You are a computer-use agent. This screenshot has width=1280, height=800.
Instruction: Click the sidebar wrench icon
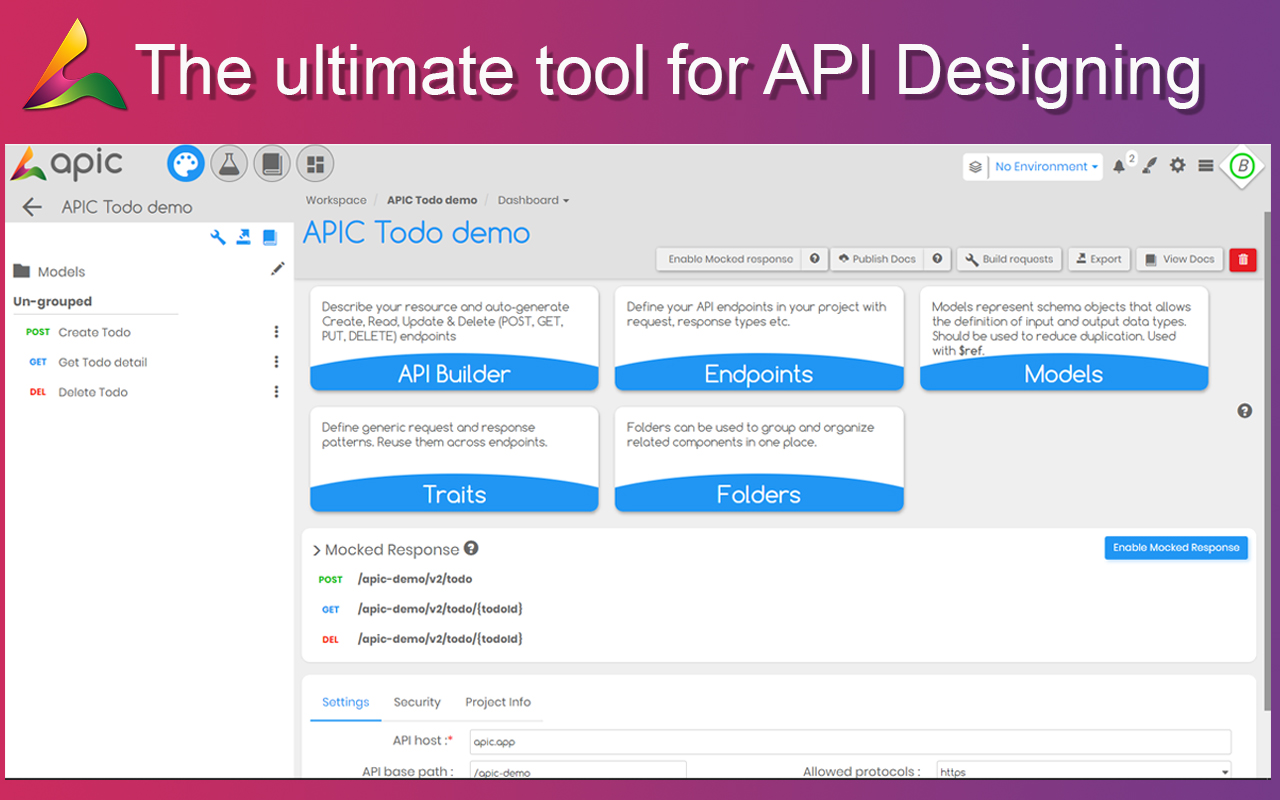pyautogui.click(x=218, y=237)
